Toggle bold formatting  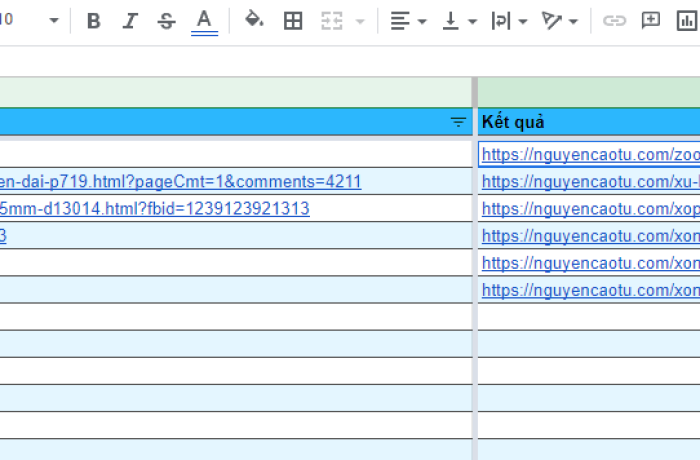(94, 21)
